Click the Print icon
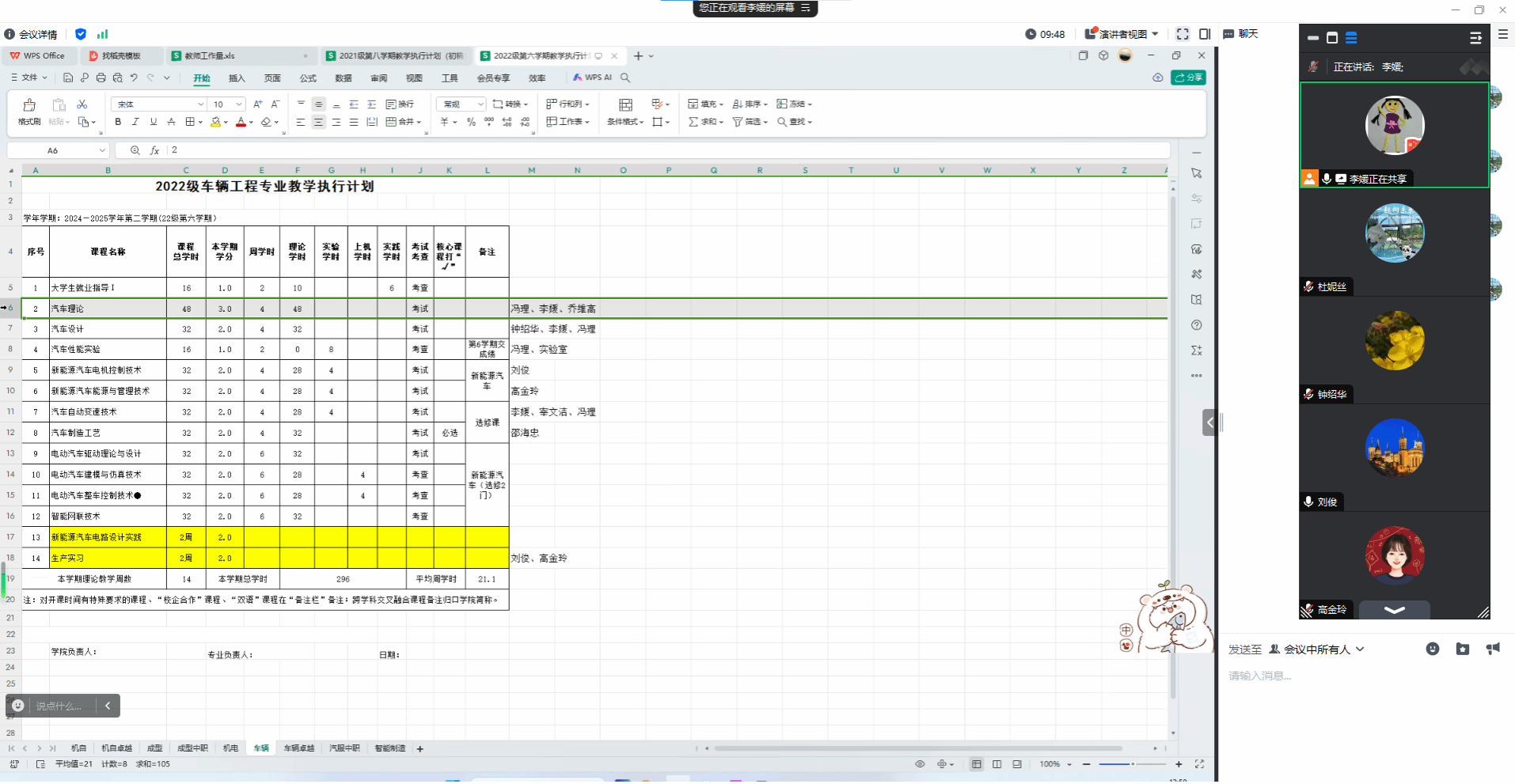Screen dimensions: 1515x784 click(x=101, y=78)
